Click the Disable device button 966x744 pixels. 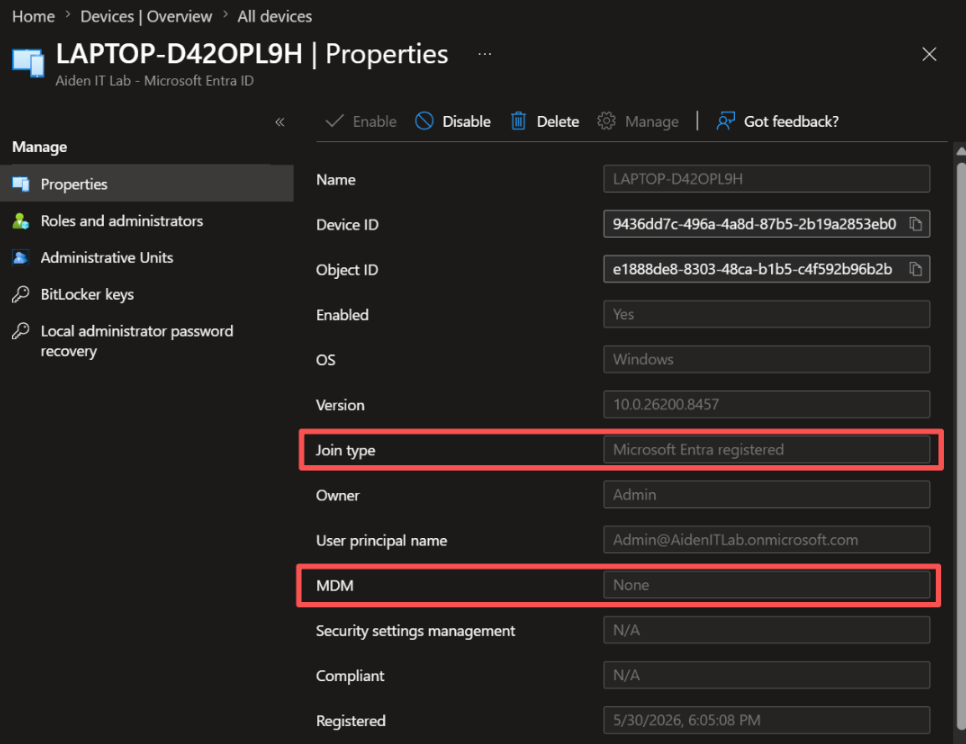tap(453, 121)
